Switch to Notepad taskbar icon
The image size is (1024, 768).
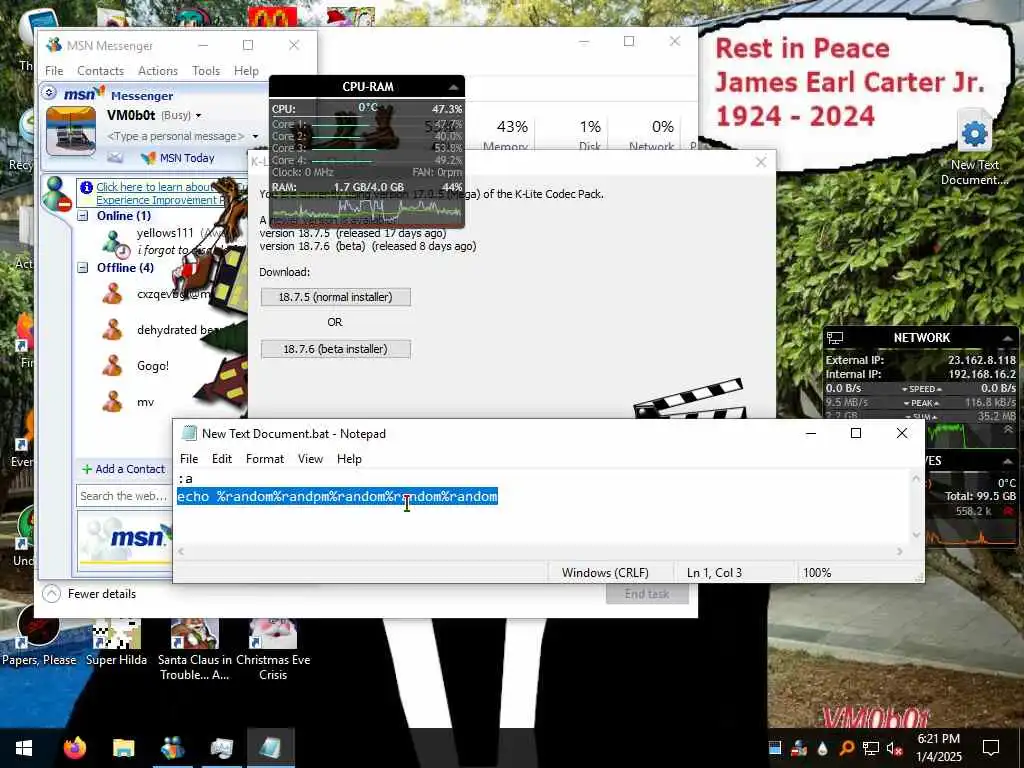point(270,748)
